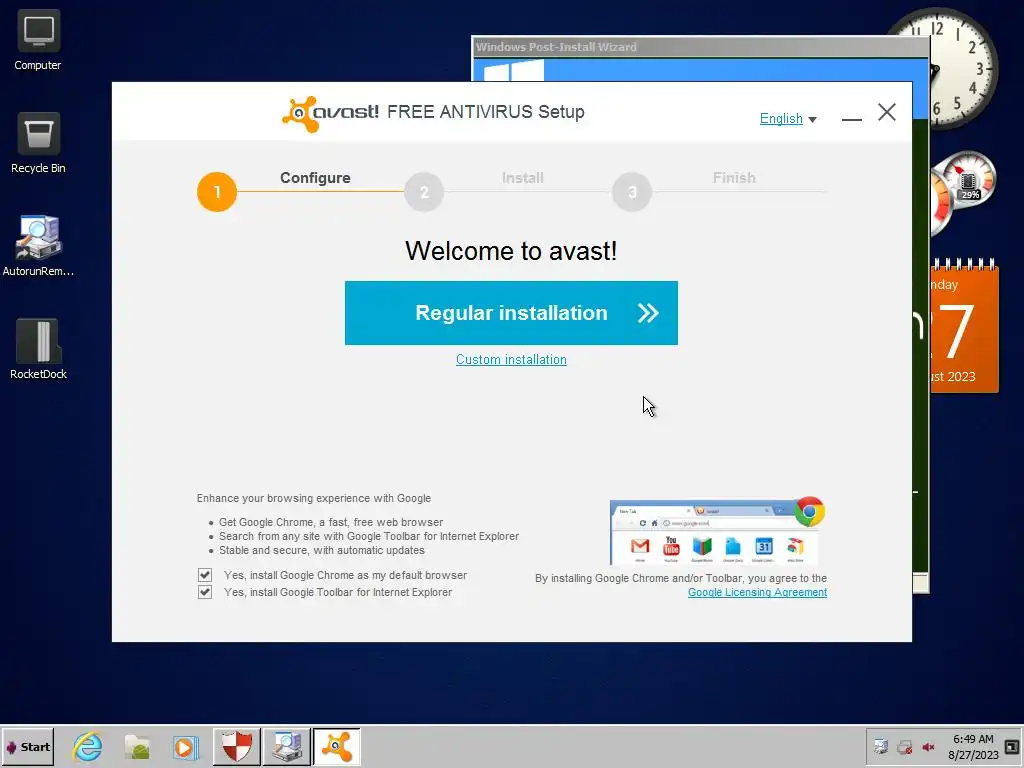Click the Install step label

522,178
